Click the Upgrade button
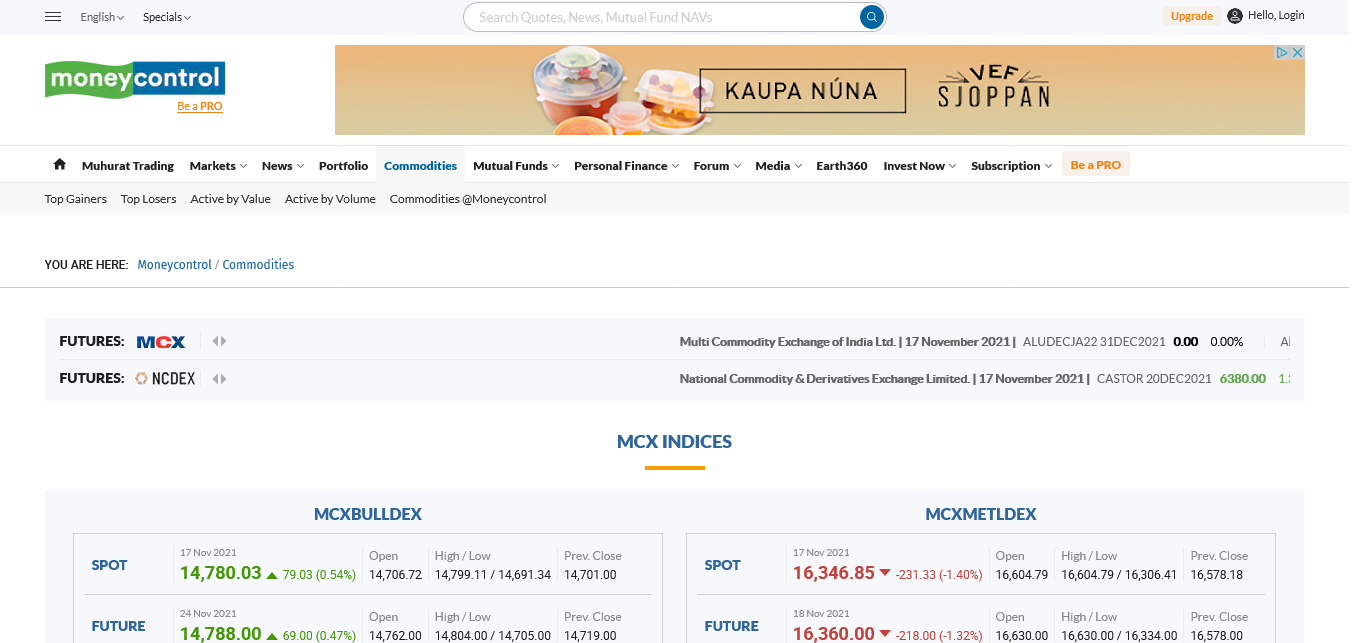The width and height of the screenshot is (1366, 643). (1191, 16)
